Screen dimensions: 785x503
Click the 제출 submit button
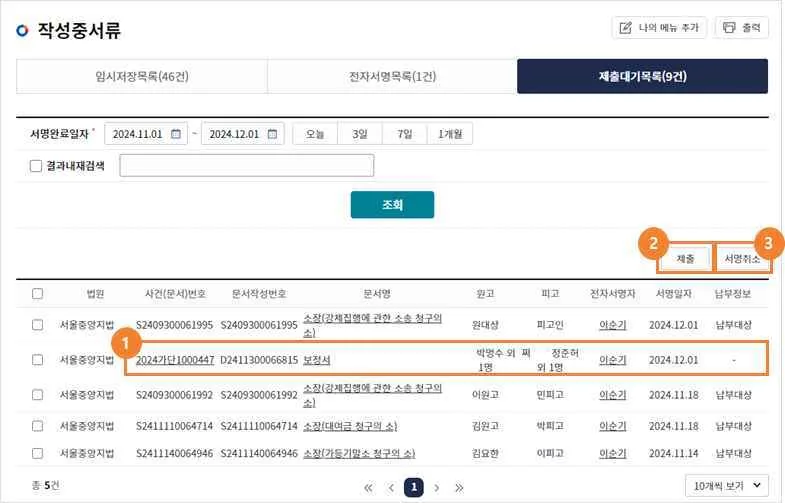point(685,259)
